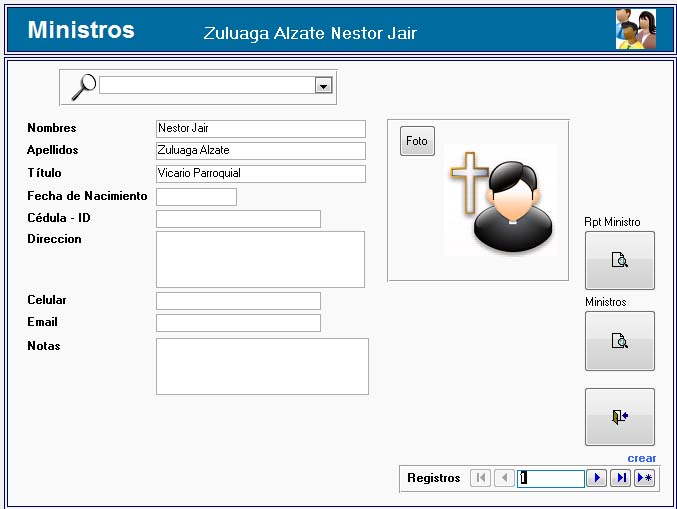This screenshot has height=509, width=677.
Task: Click the header name Zuluaga Alzate Nestor Jair
Action: (310, 33)
